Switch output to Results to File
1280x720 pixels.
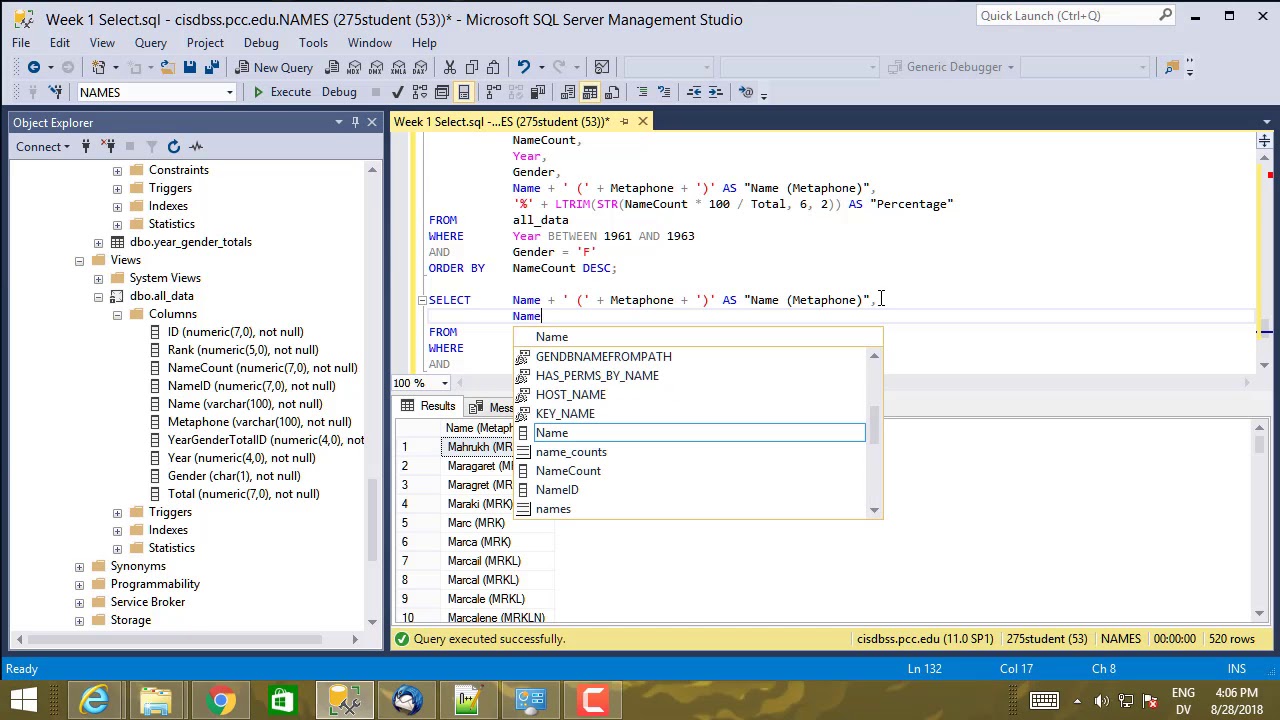[611, 92]
